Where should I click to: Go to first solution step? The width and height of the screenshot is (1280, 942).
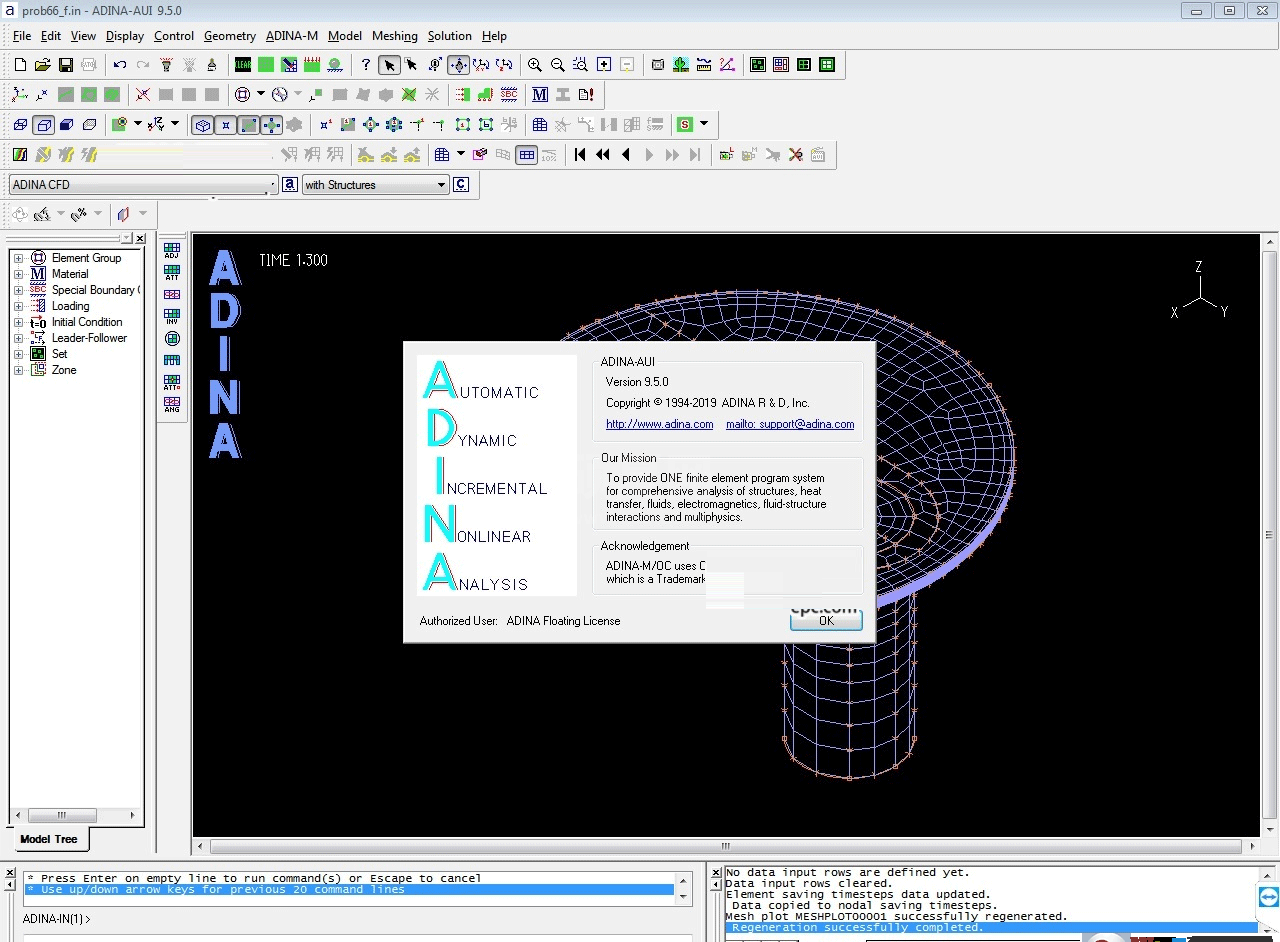coord(580,155)
